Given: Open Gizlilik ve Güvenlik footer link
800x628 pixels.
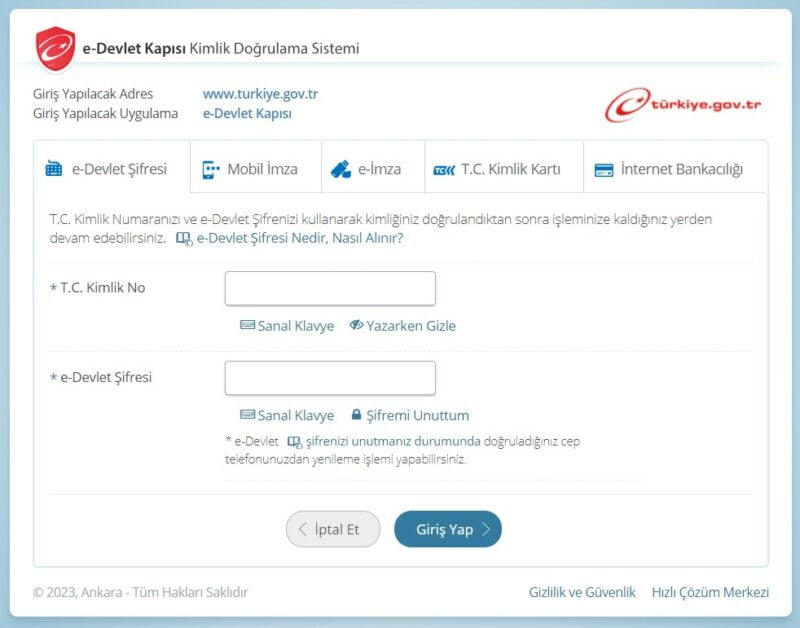Looking at the screenshot, I should coord(582,592).
